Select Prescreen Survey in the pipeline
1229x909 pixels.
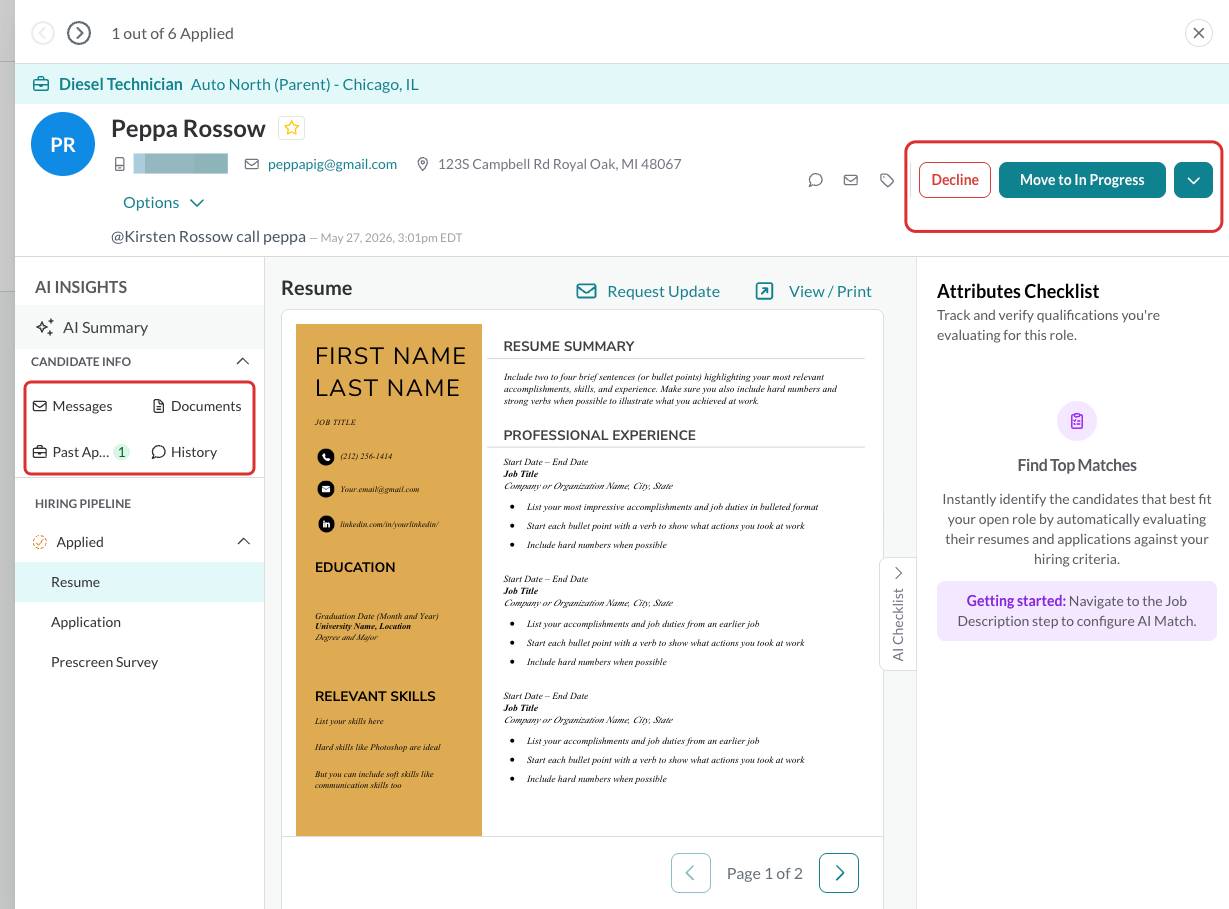click(140, 662)
